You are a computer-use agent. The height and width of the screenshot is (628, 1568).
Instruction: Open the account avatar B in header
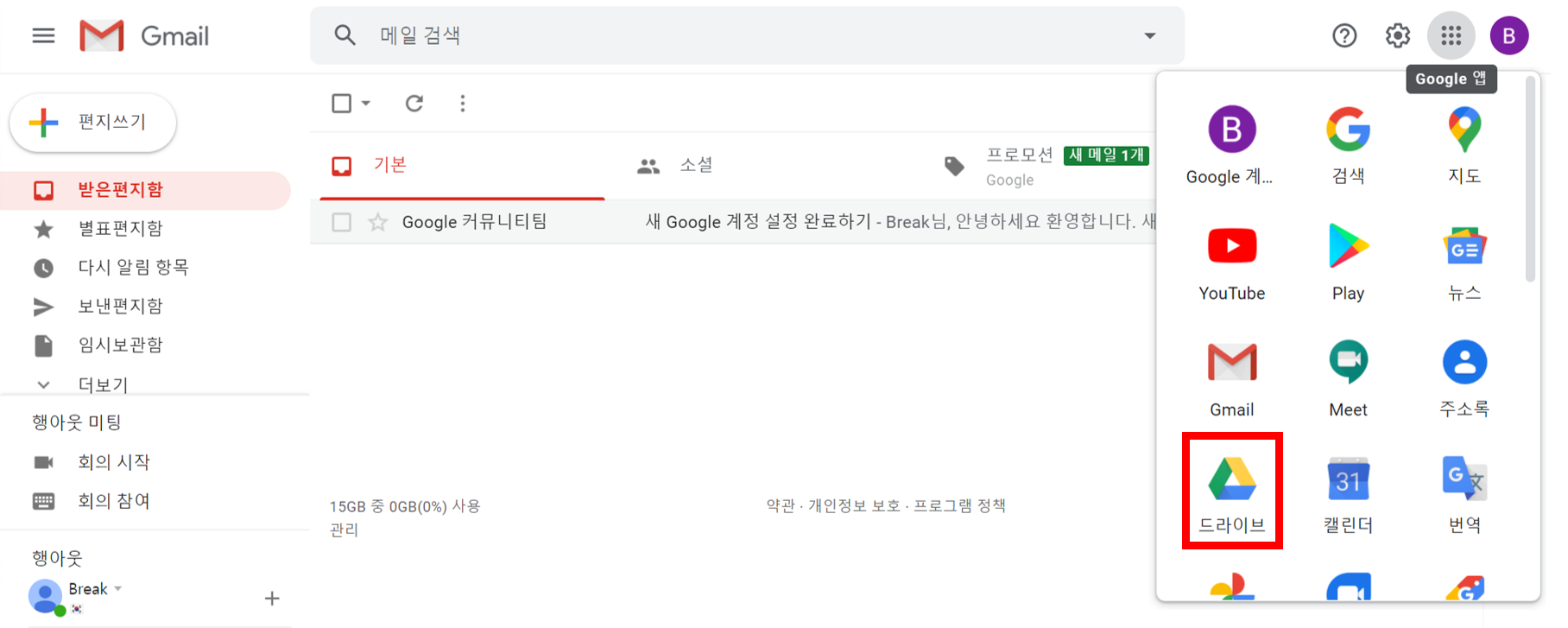click(1509, 35)
